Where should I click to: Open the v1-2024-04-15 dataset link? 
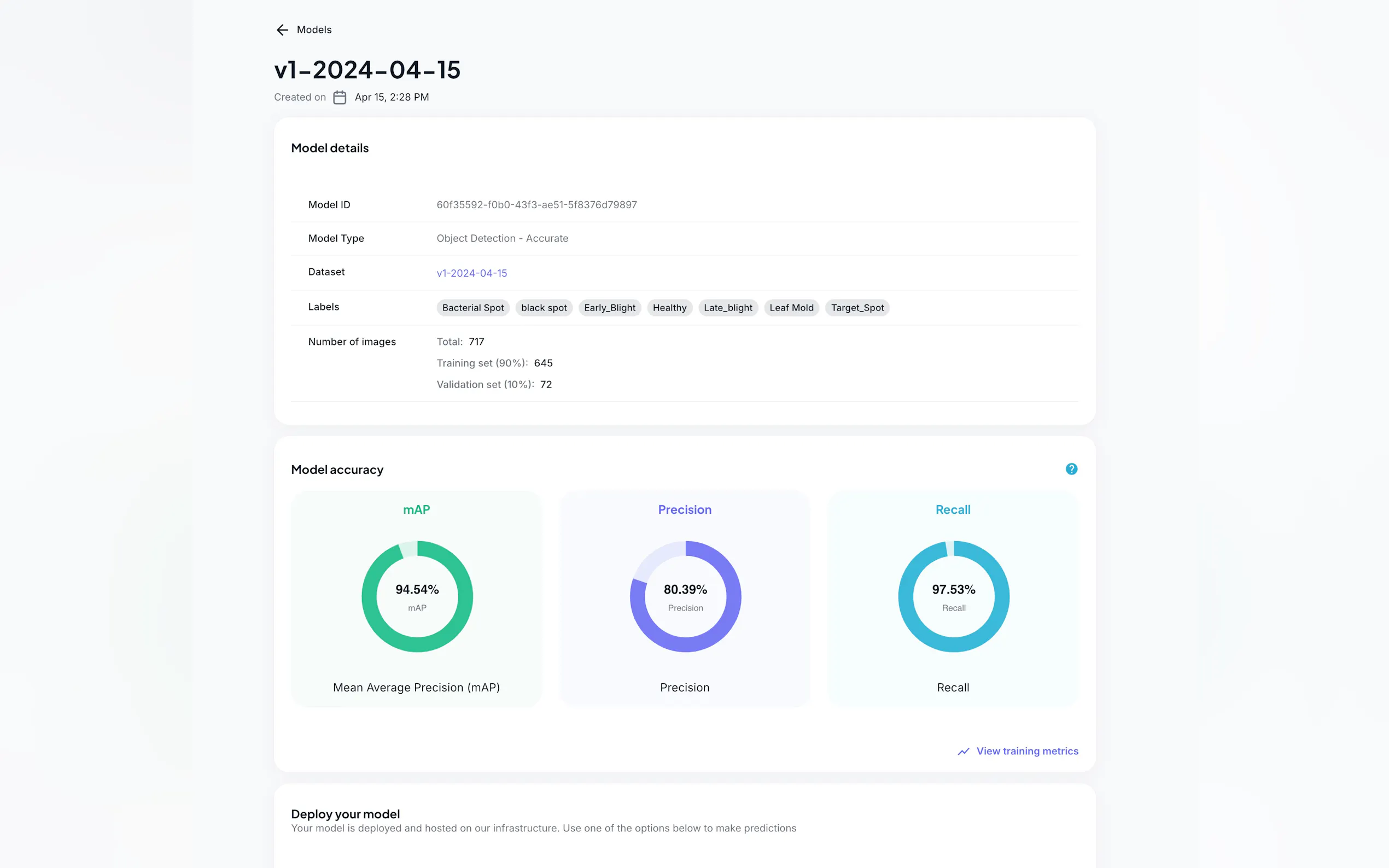coord(471,273)
